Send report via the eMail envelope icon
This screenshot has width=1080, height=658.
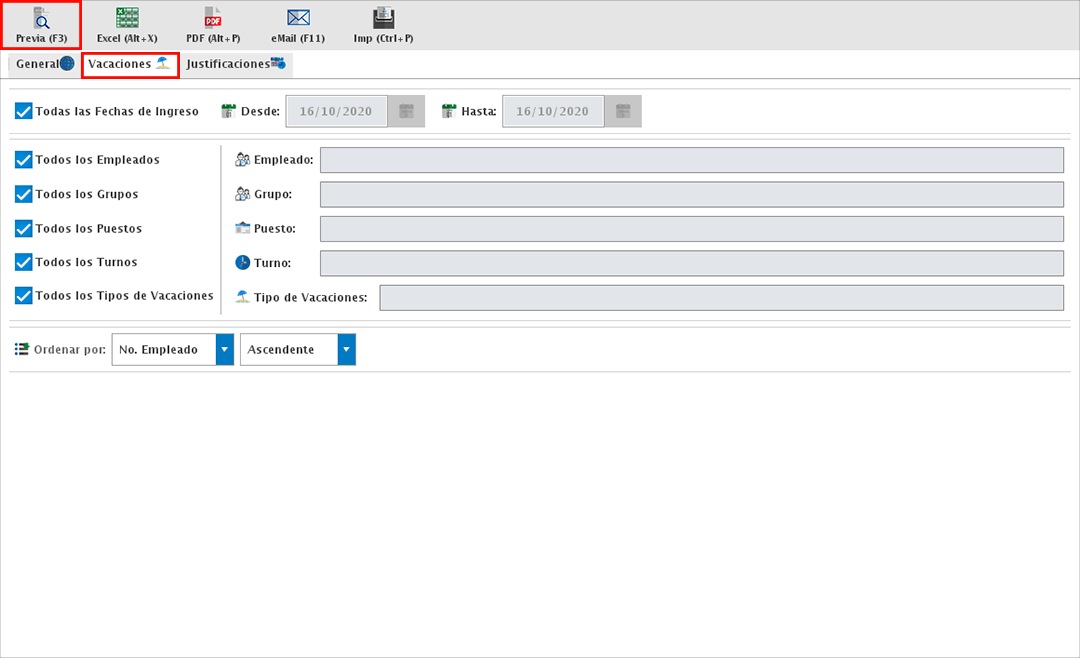click(298, 18)
